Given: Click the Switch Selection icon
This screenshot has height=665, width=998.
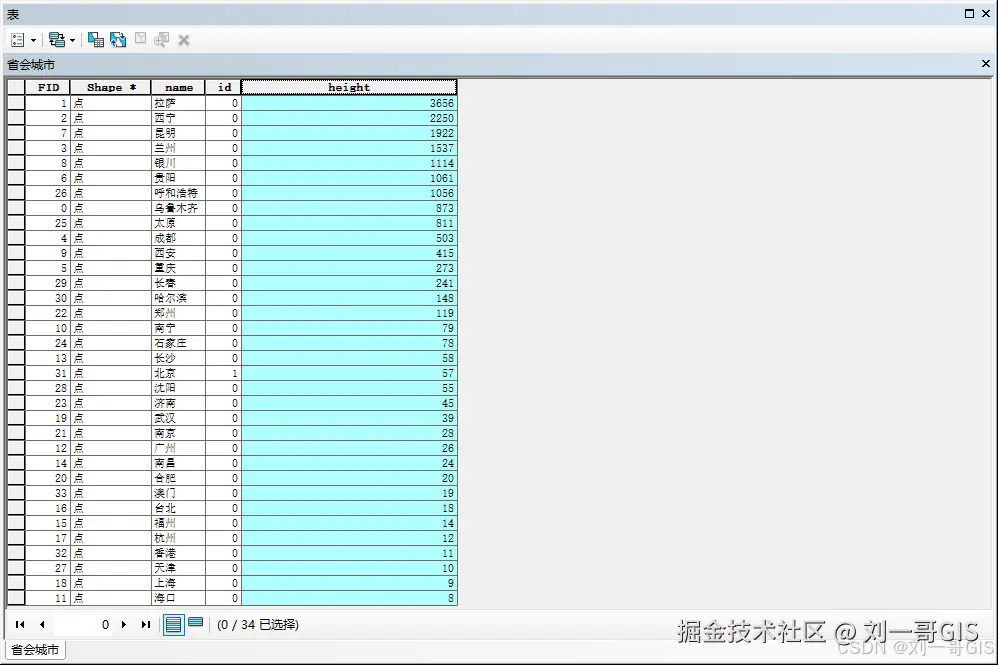Looking at the screenshot, I should 117,39.
